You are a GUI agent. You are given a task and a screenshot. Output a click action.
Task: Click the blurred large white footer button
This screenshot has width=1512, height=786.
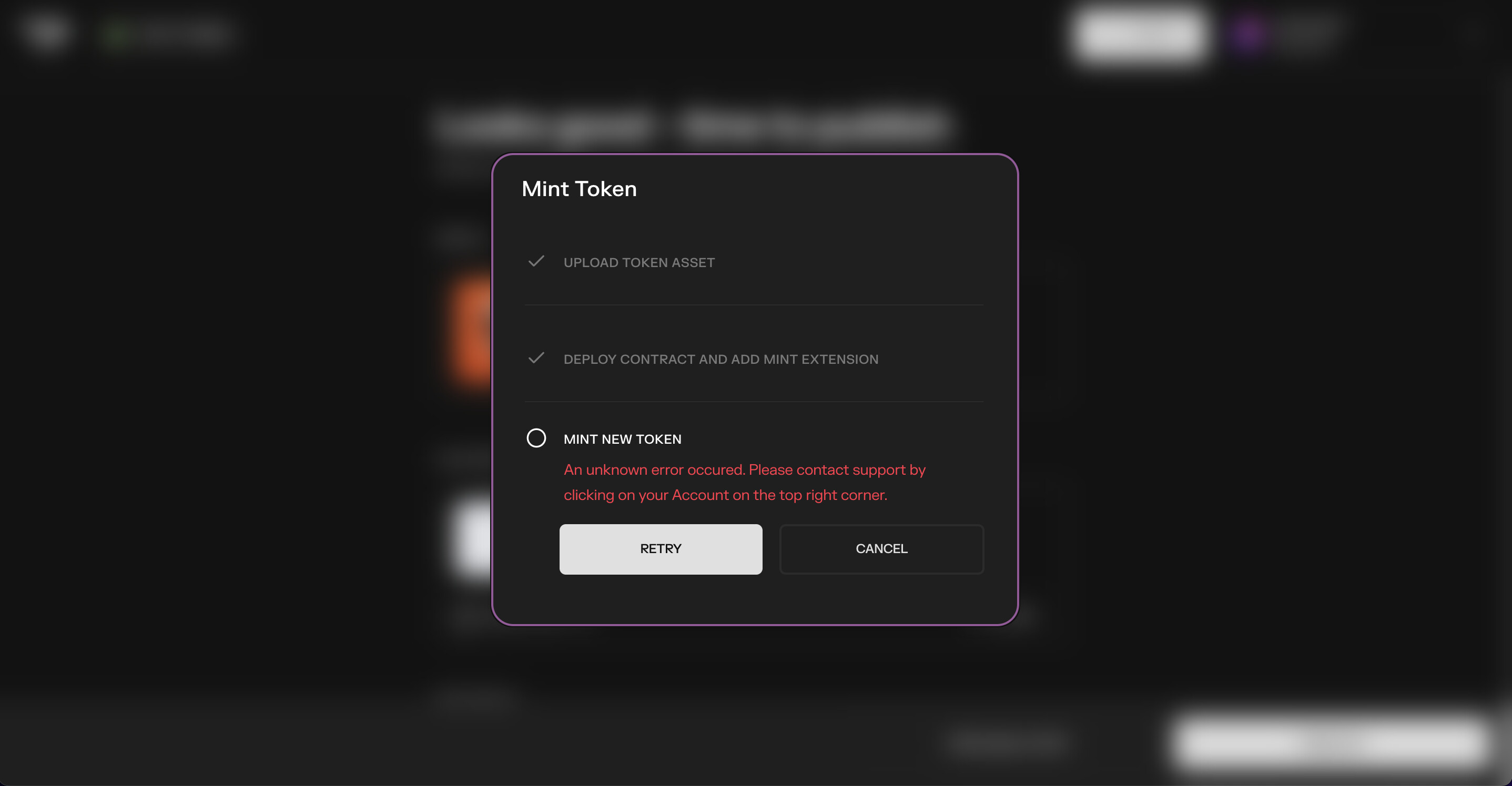pos(1329,741)
